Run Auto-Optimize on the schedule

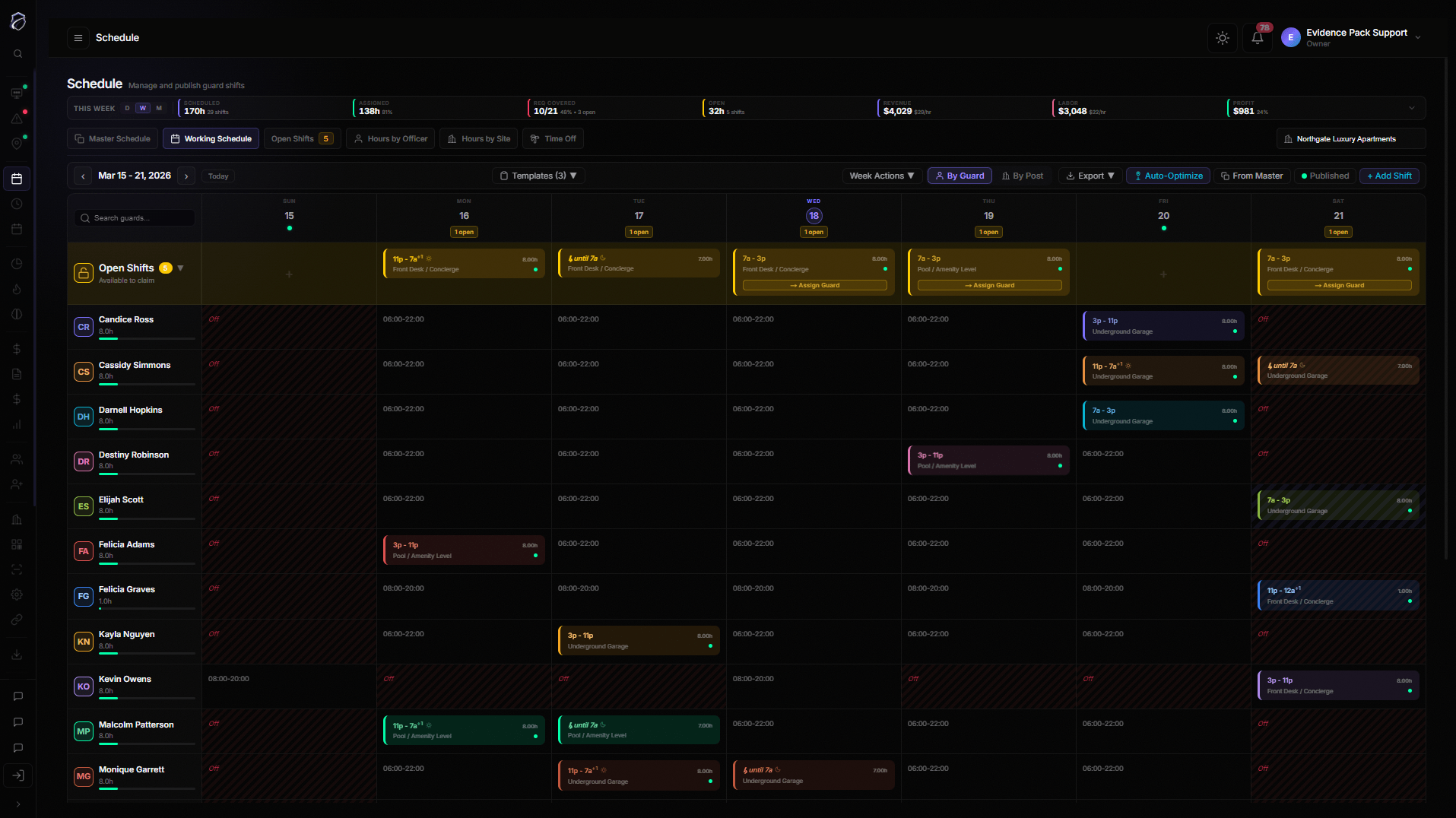(1168, 176)
